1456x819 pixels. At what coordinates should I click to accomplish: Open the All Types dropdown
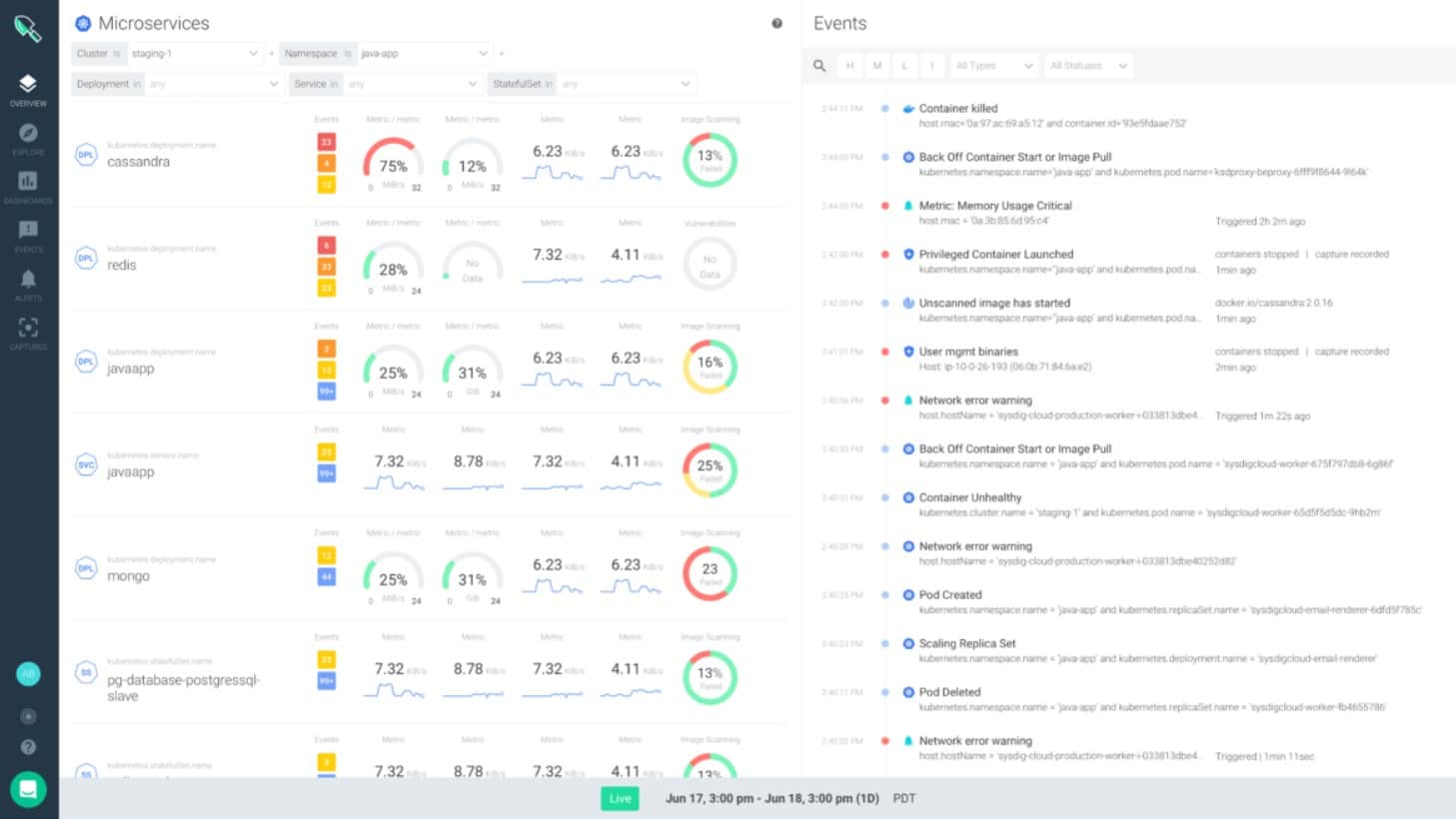(x=992, y=65)
